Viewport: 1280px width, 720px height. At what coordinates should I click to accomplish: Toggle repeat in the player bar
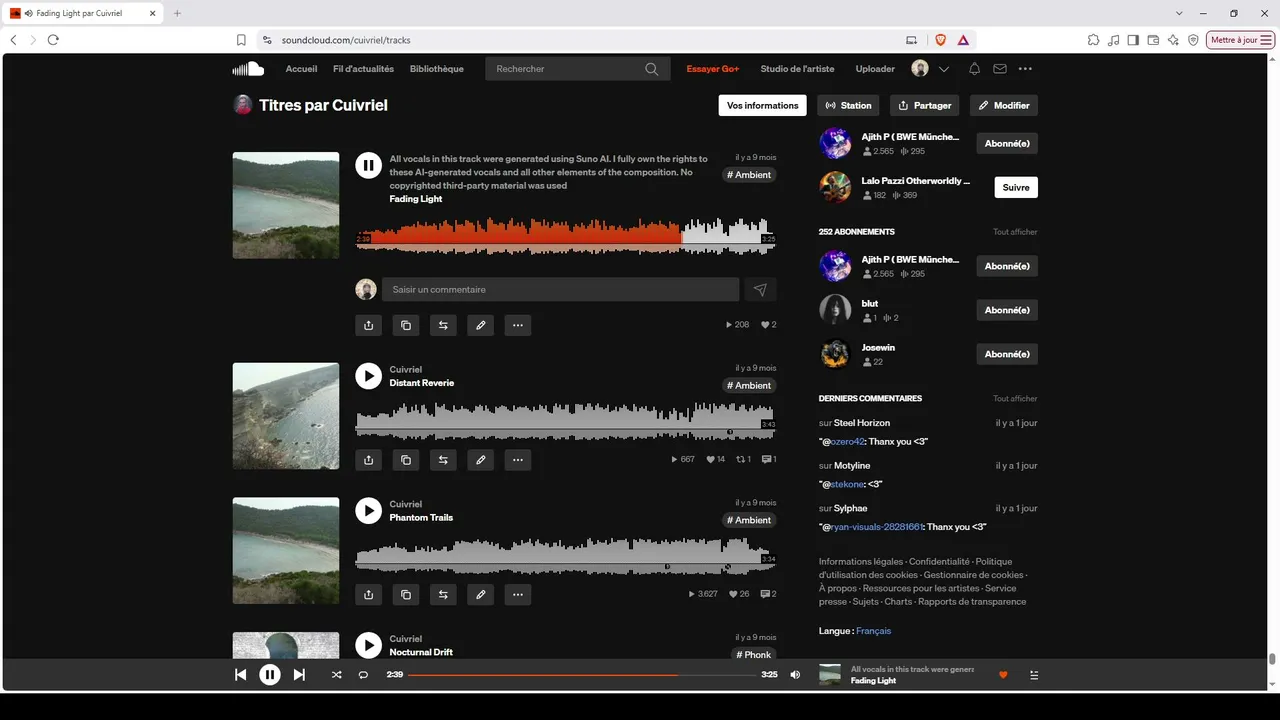(363, 675)
